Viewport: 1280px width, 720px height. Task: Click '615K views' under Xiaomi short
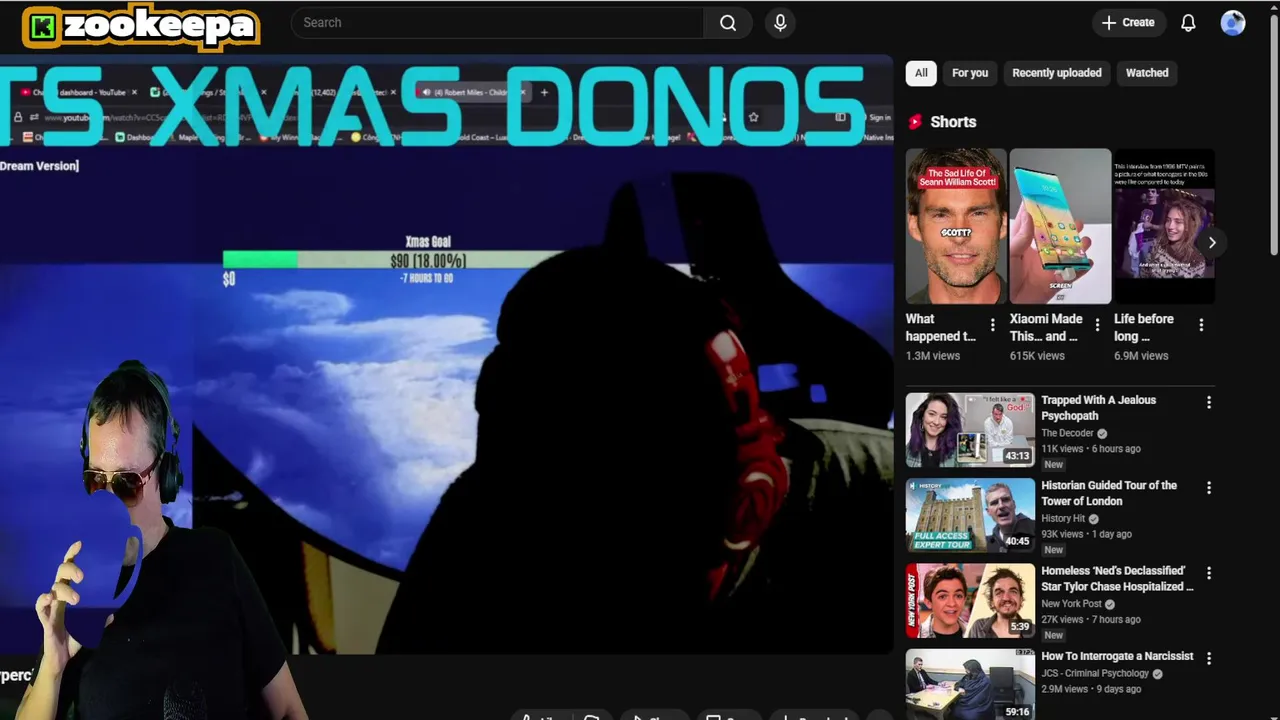pyautogui.click(x=1037, y=356)
